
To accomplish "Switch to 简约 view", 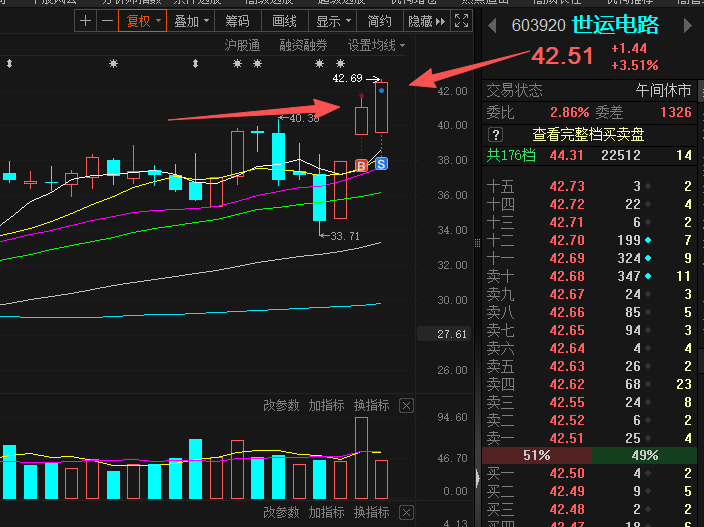I will [x=379, y=21].
